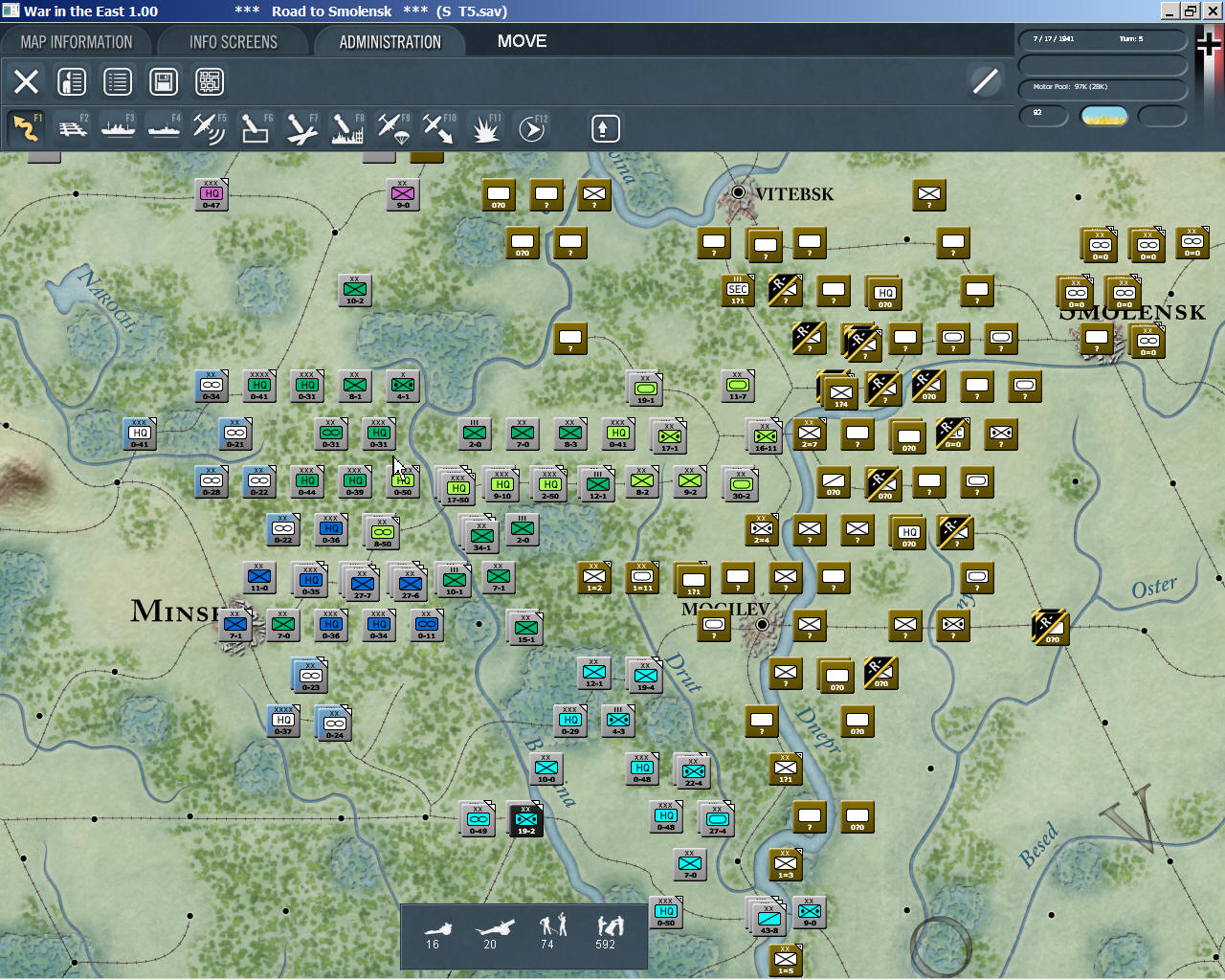Select the cyan unit labeled 22-4

point(693,771)
